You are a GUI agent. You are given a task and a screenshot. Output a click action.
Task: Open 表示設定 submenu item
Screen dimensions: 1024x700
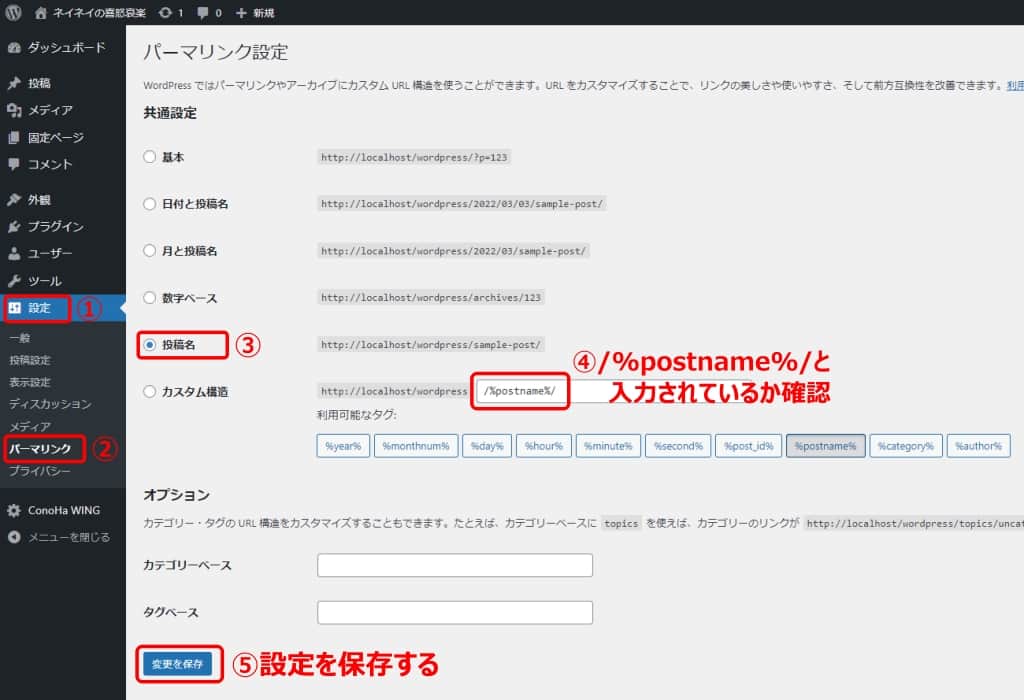29,383
